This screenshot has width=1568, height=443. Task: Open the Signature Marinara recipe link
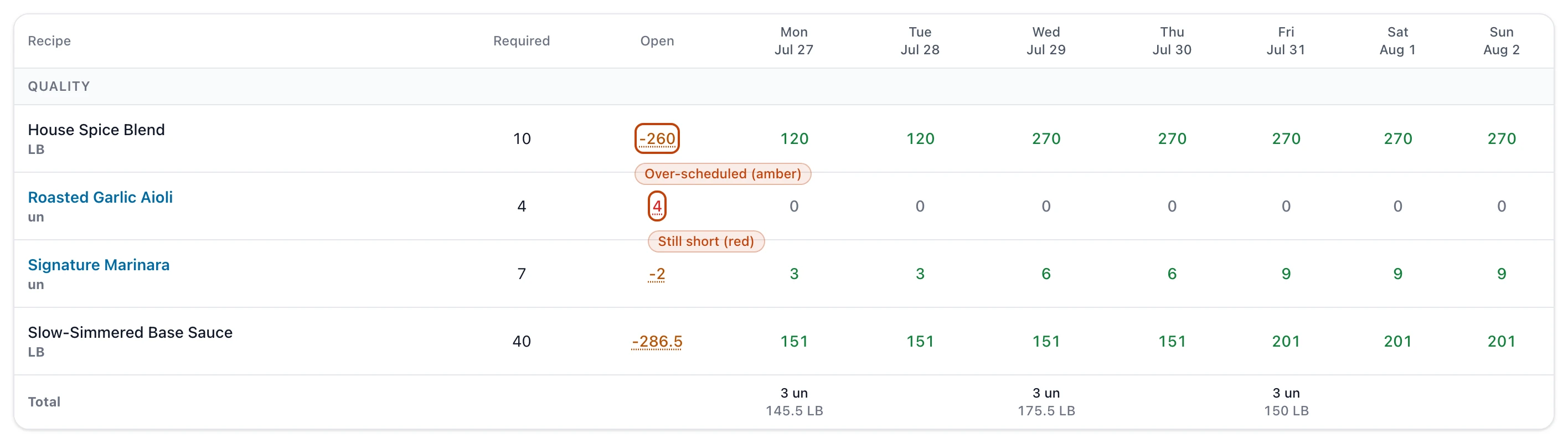point(99,265)
